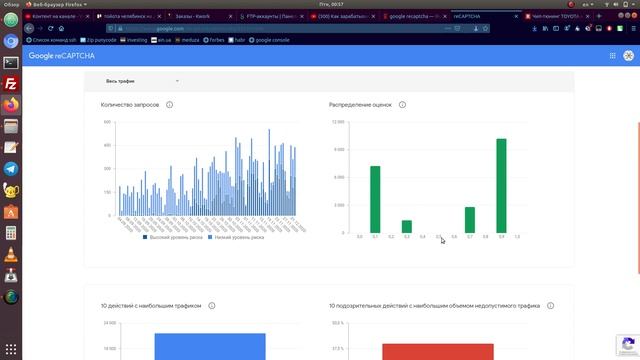Show info for Распределение оценок chart
Image resolution: width=640 pixels, height=360 pixels.
click(402, 105)
